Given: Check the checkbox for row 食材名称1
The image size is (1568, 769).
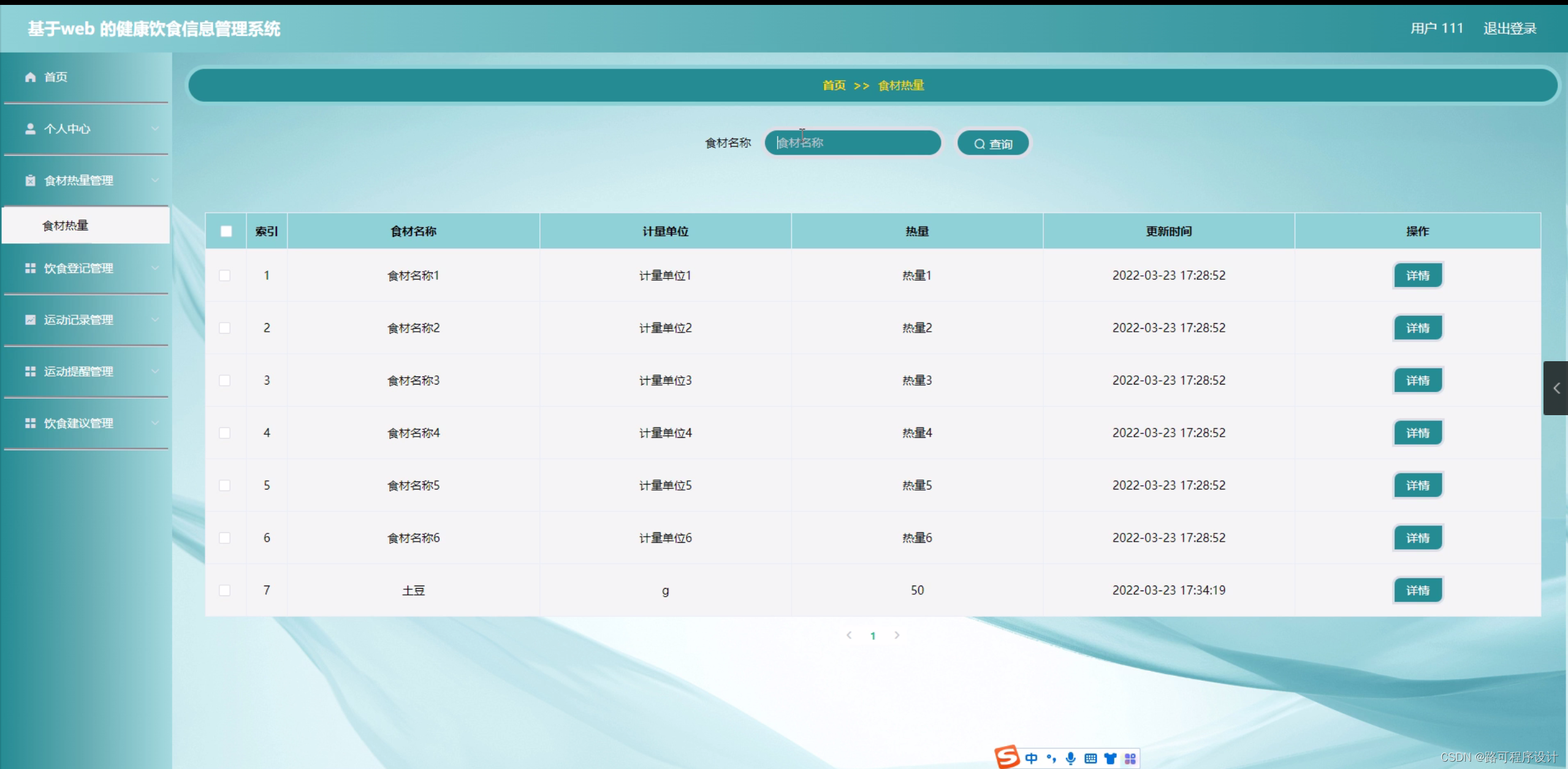Looking at the screenshot, I should pyautogui.click(x=225, y=275).
